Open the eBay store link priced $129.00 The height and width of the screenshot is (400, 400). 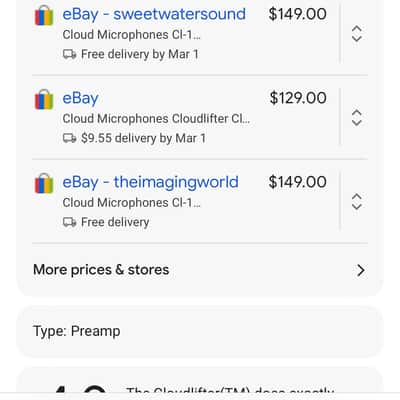[x=80, y=98]
